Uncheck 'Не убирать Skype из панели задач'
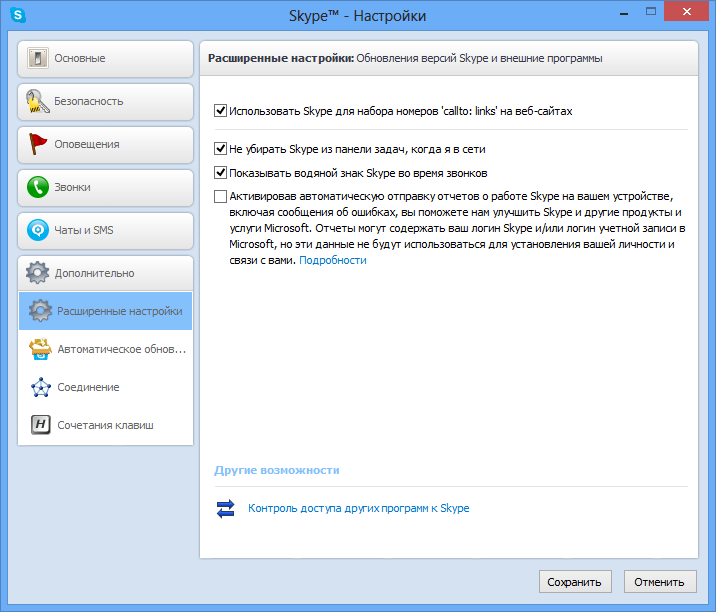The height and width of the screenshot is (612, 716). (x=221, y=148)
